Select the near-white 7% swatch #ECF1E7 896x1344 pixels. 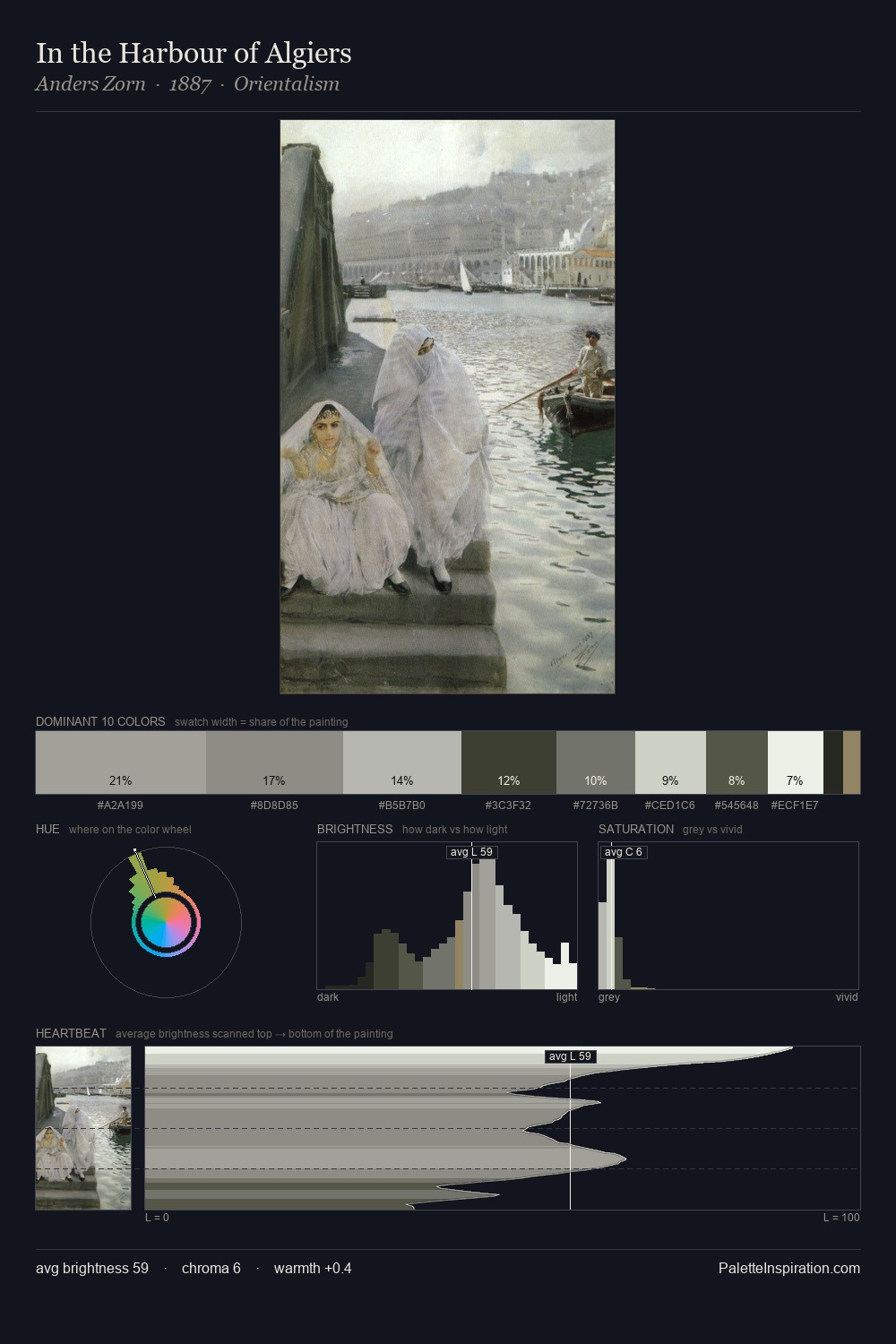pos(795,762)
